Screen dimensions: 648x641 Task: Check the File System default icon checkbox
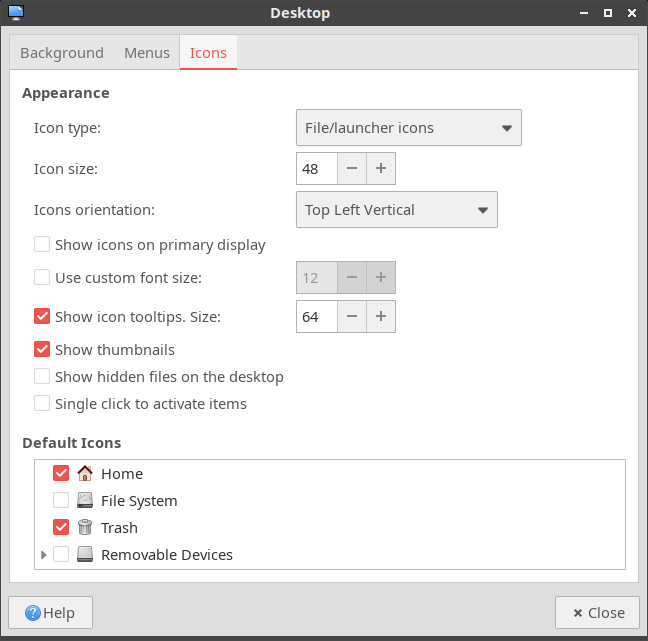tap(61, 501)
